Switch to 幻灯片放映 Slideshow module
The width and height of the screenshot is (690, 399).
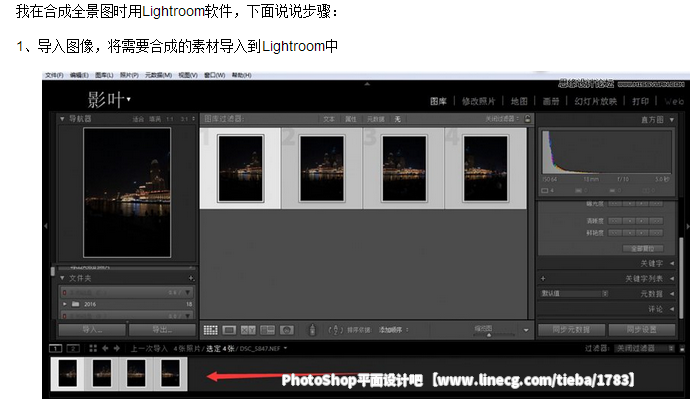tap(595, 102)
